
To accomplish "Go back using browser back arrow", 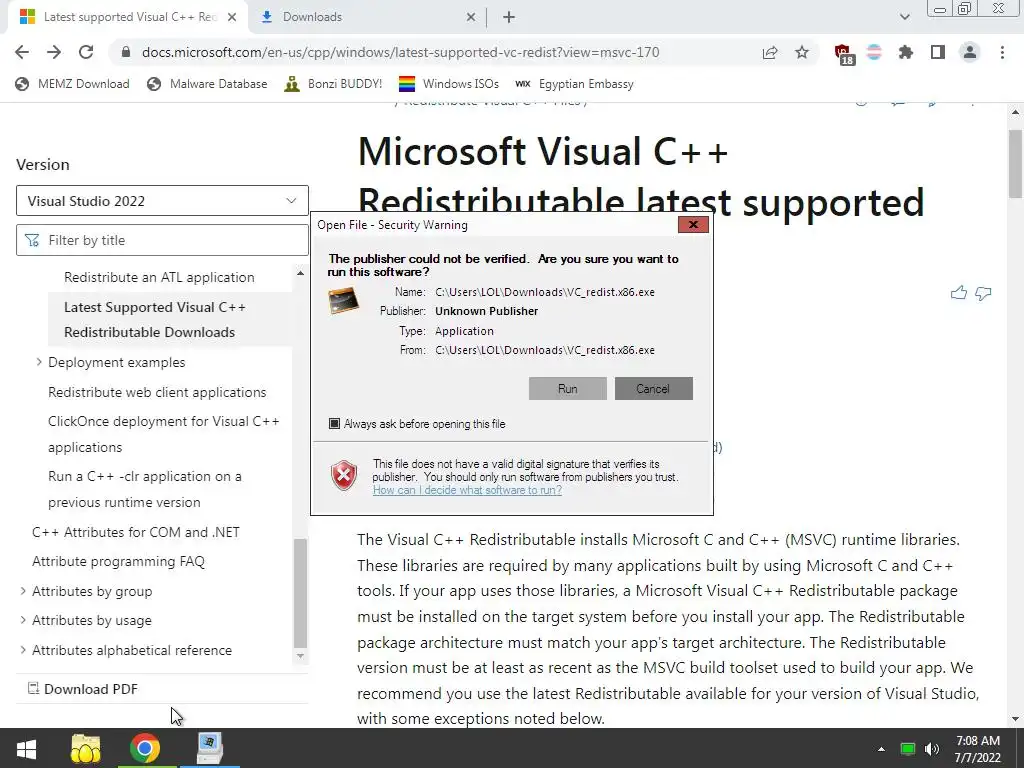I will (x=22, y=52).
